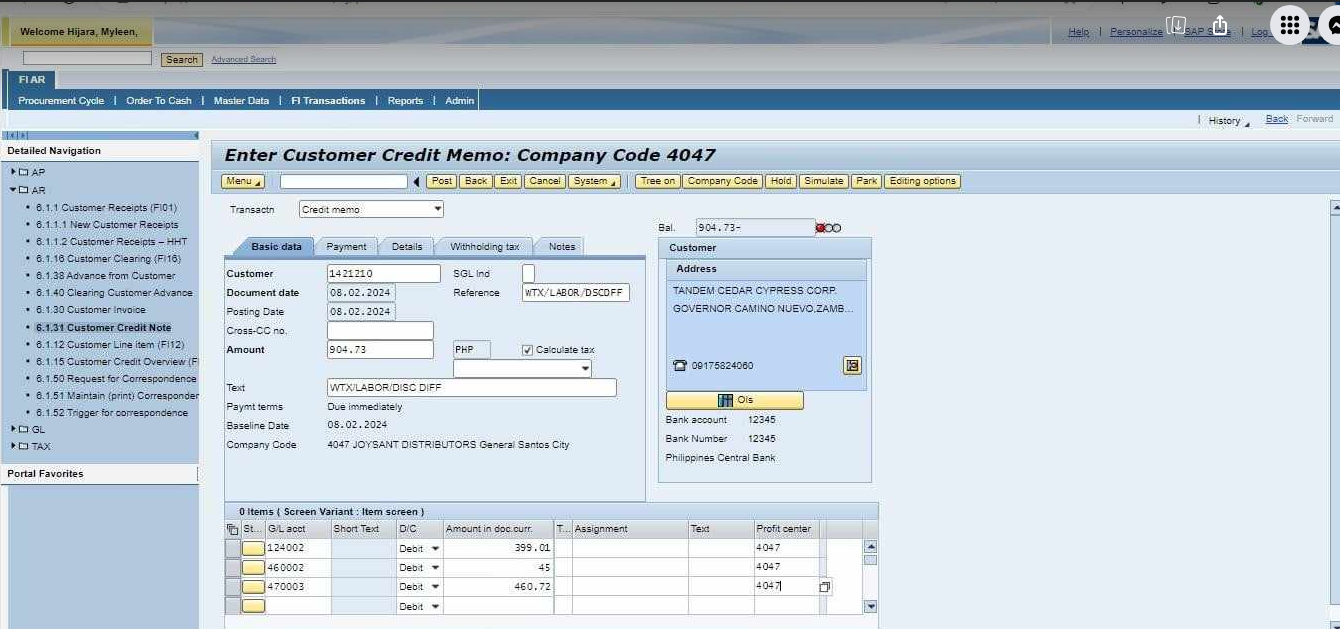Switch to the Notes tab

coord(562,247)
